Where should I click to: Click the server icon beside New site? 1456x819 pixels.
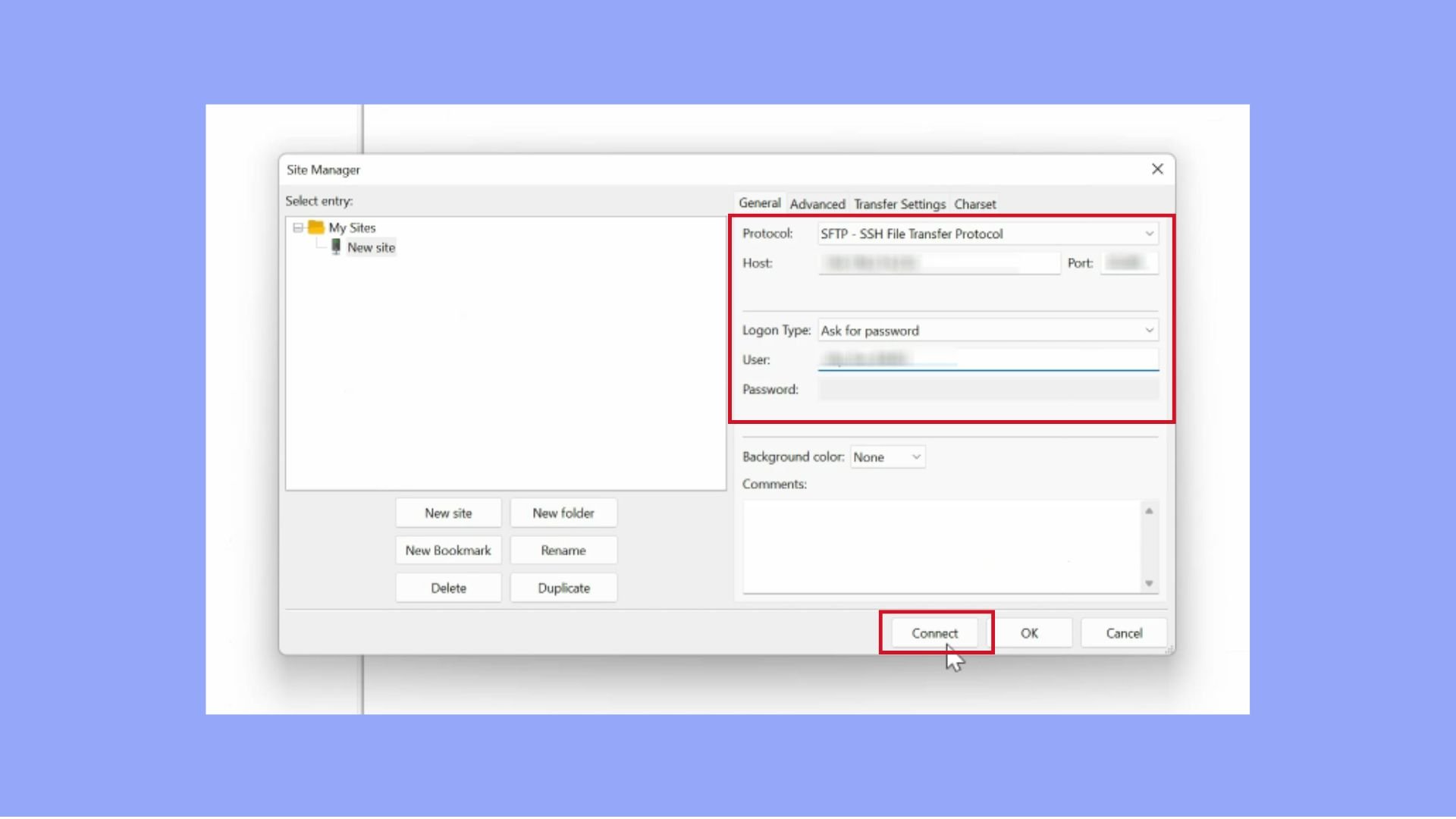click(337, 246)
